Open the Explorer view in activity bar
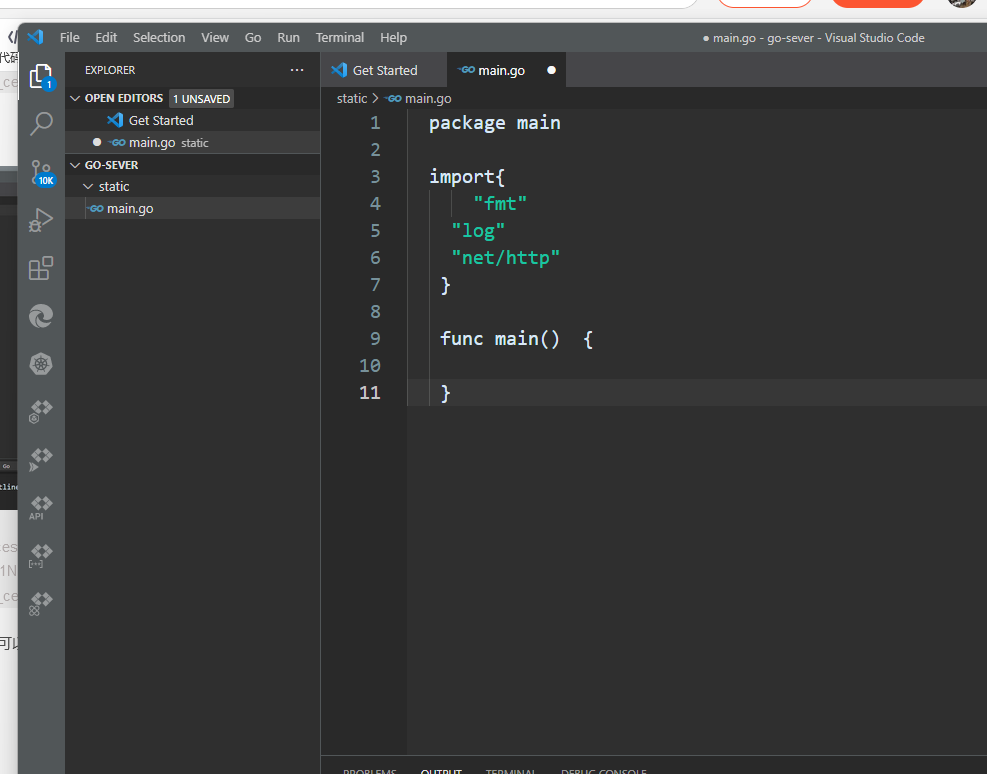The height and width of the screenshot is (774, 987). [42, 77]
